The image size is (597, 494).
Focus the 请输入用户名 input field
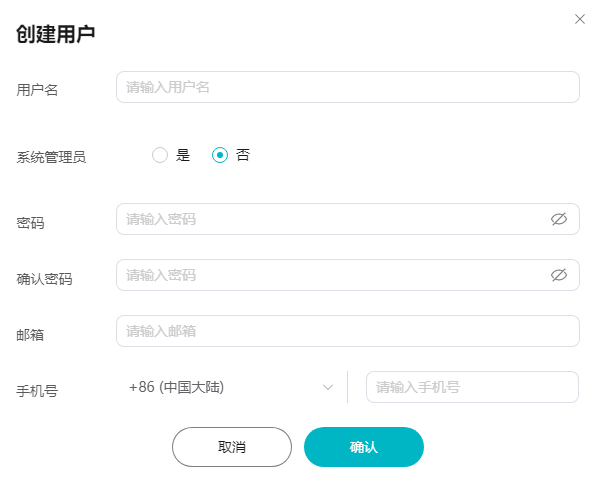pos(348,87)
